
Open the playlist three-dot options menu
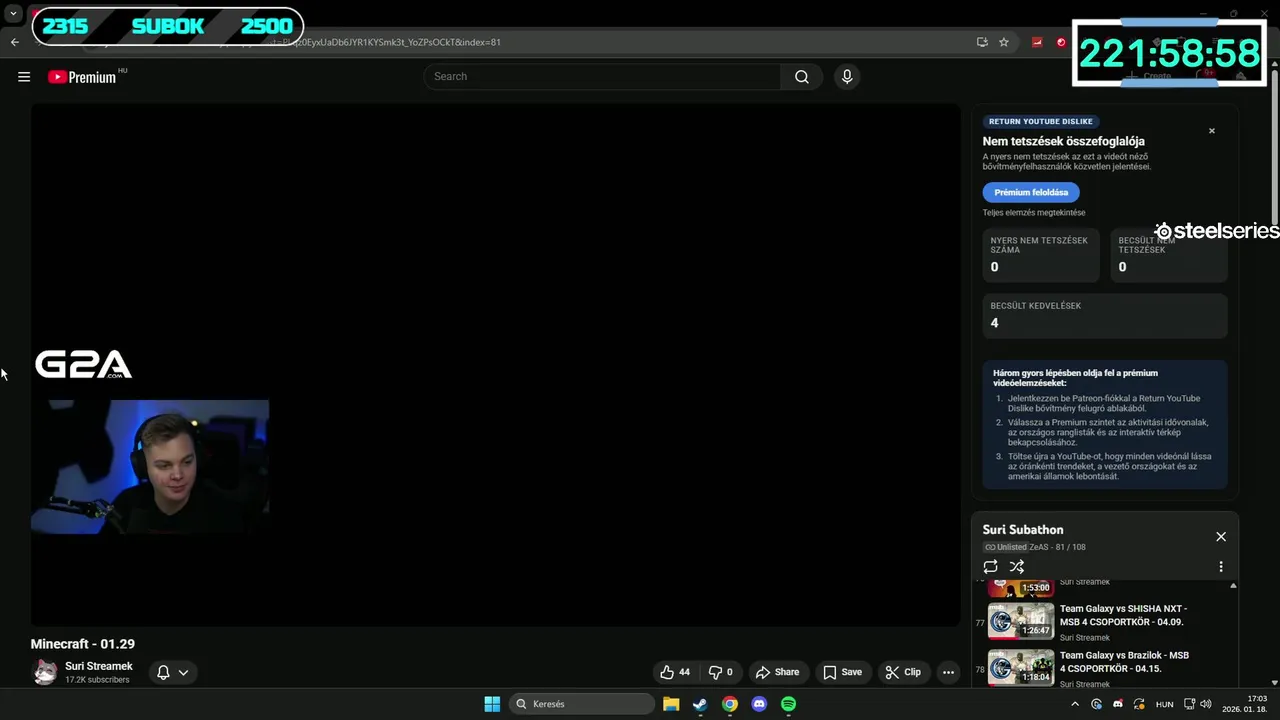pos(1220,566)
